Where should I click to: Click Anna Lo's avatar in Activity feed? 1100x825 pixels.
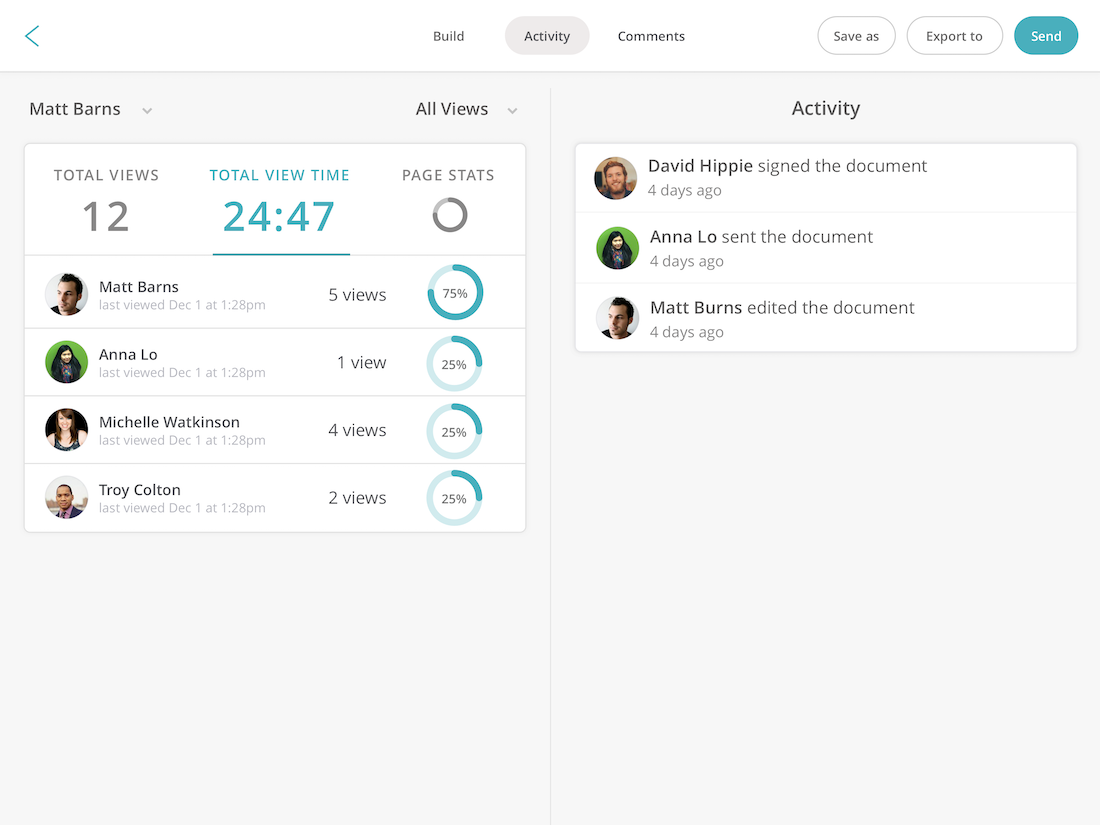click(617, 248)
